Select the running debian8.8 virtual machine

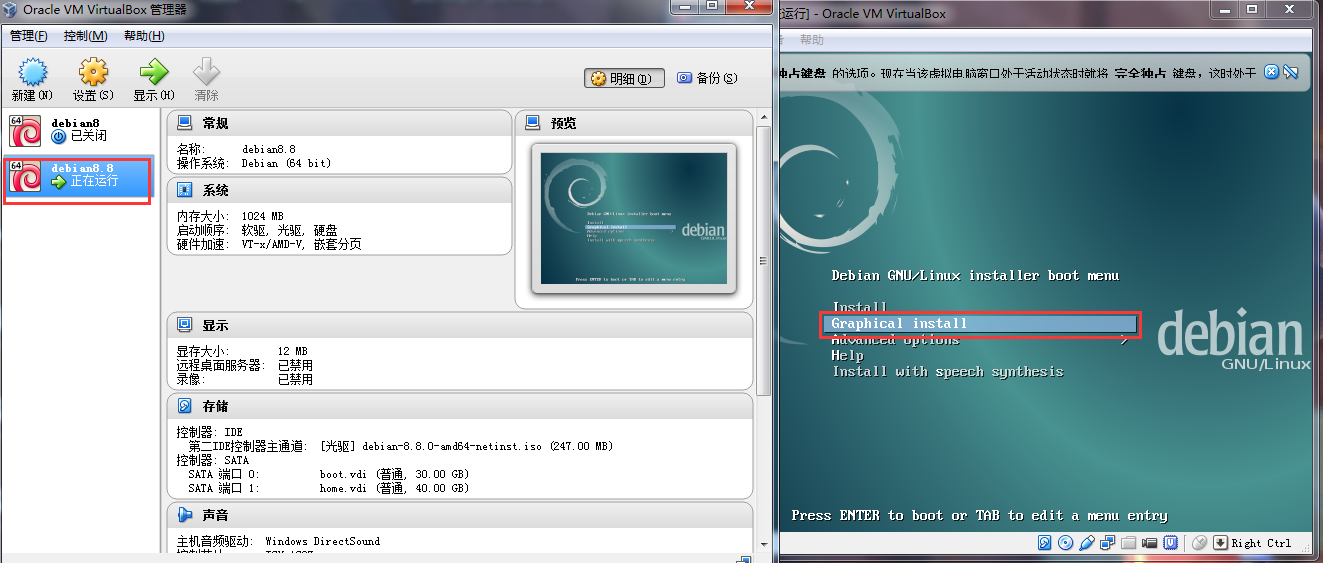pos(78,175)
